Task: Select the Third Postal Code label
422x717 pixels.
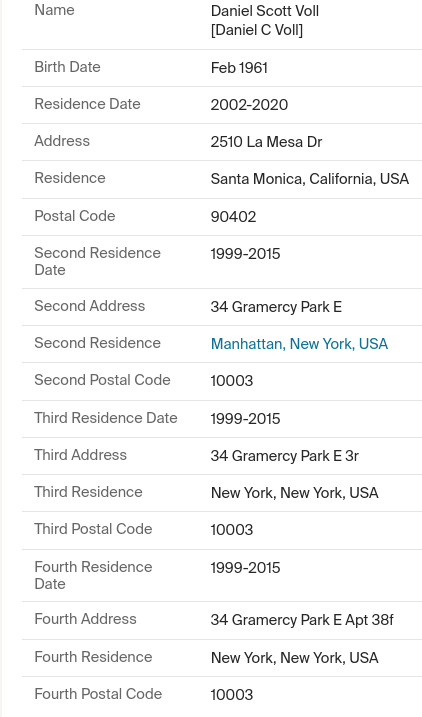Action: (93, 529)
